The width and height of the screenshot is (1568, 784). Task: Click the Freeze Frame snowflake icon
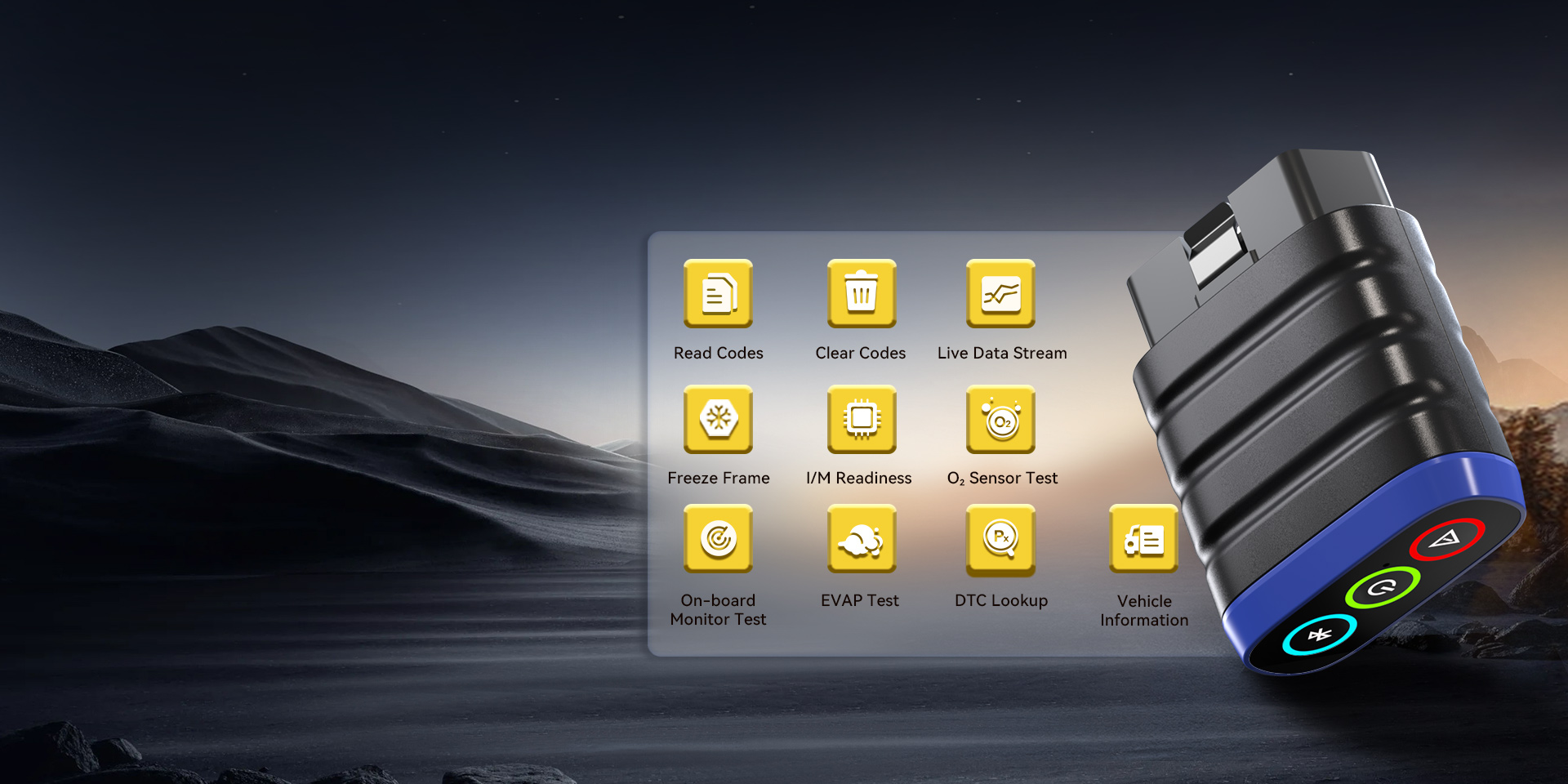(718, 419)
